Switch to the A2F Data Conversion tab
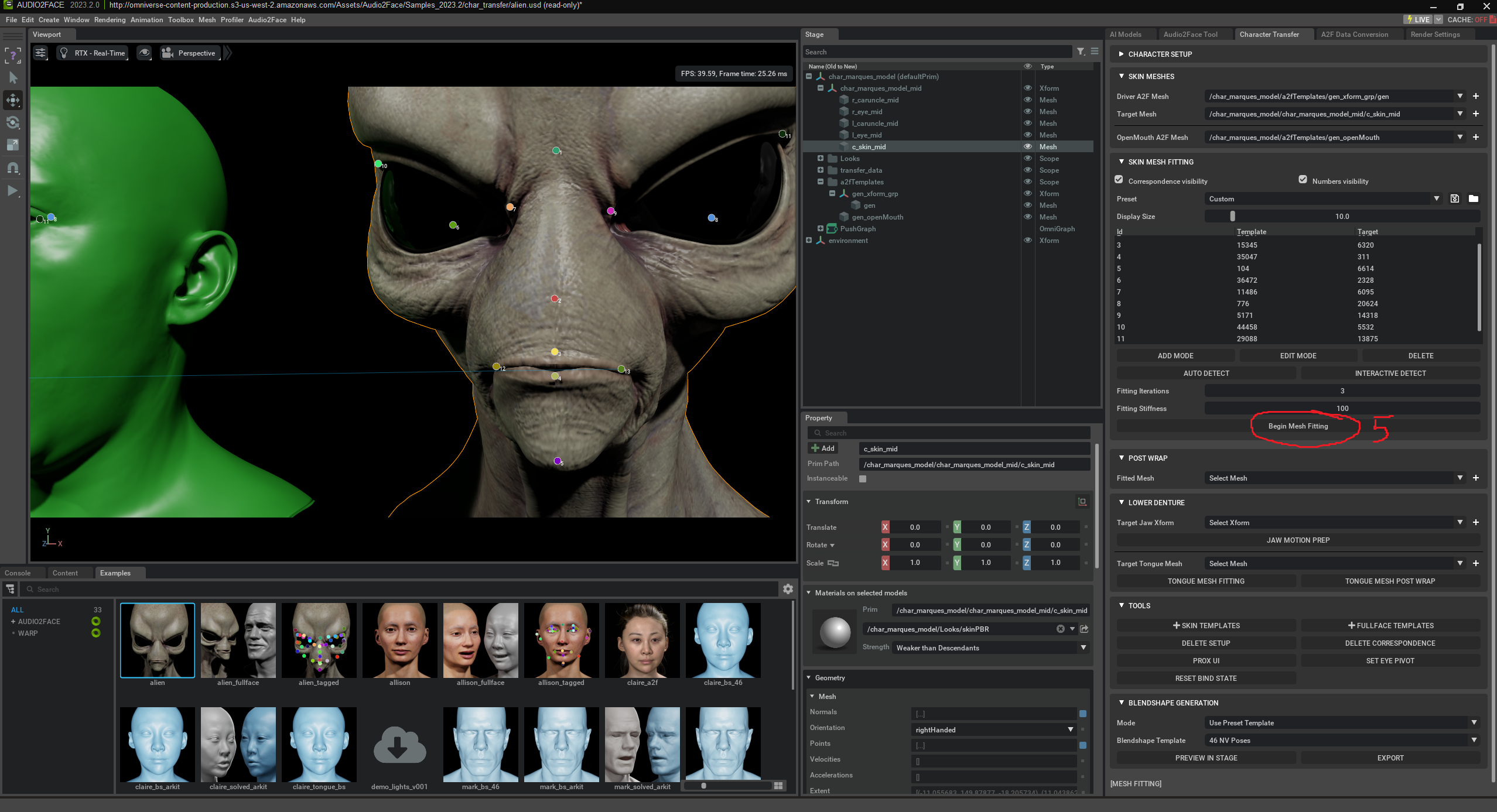 [x=1354, y=35]
